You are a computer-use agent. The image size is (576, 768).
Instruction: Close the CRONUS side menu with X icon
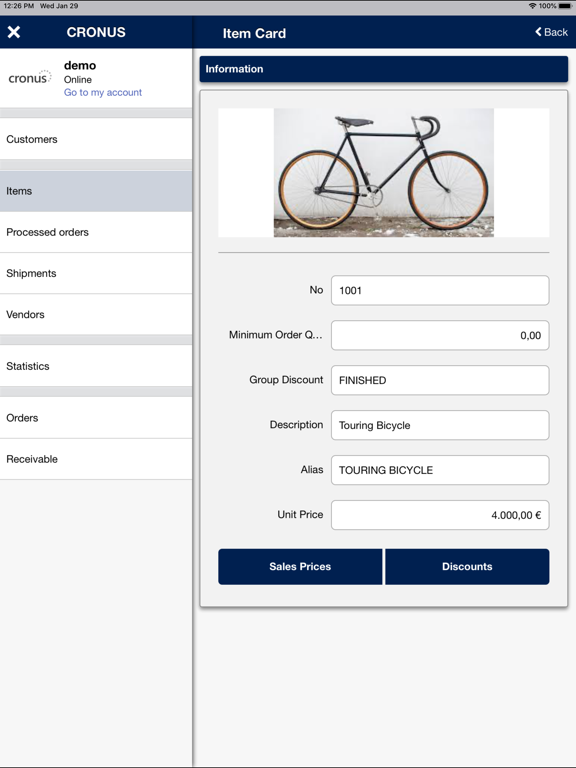point(14,32)
